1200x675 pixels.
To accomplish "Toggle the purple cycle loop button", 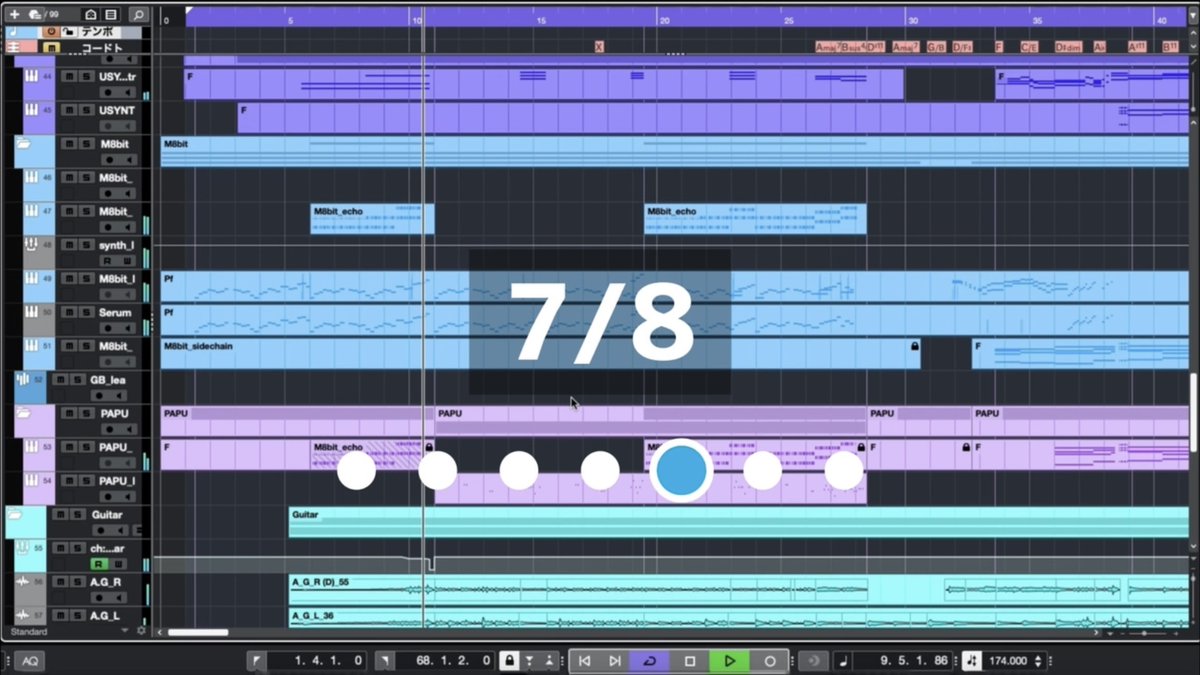I will coord(649,661).
